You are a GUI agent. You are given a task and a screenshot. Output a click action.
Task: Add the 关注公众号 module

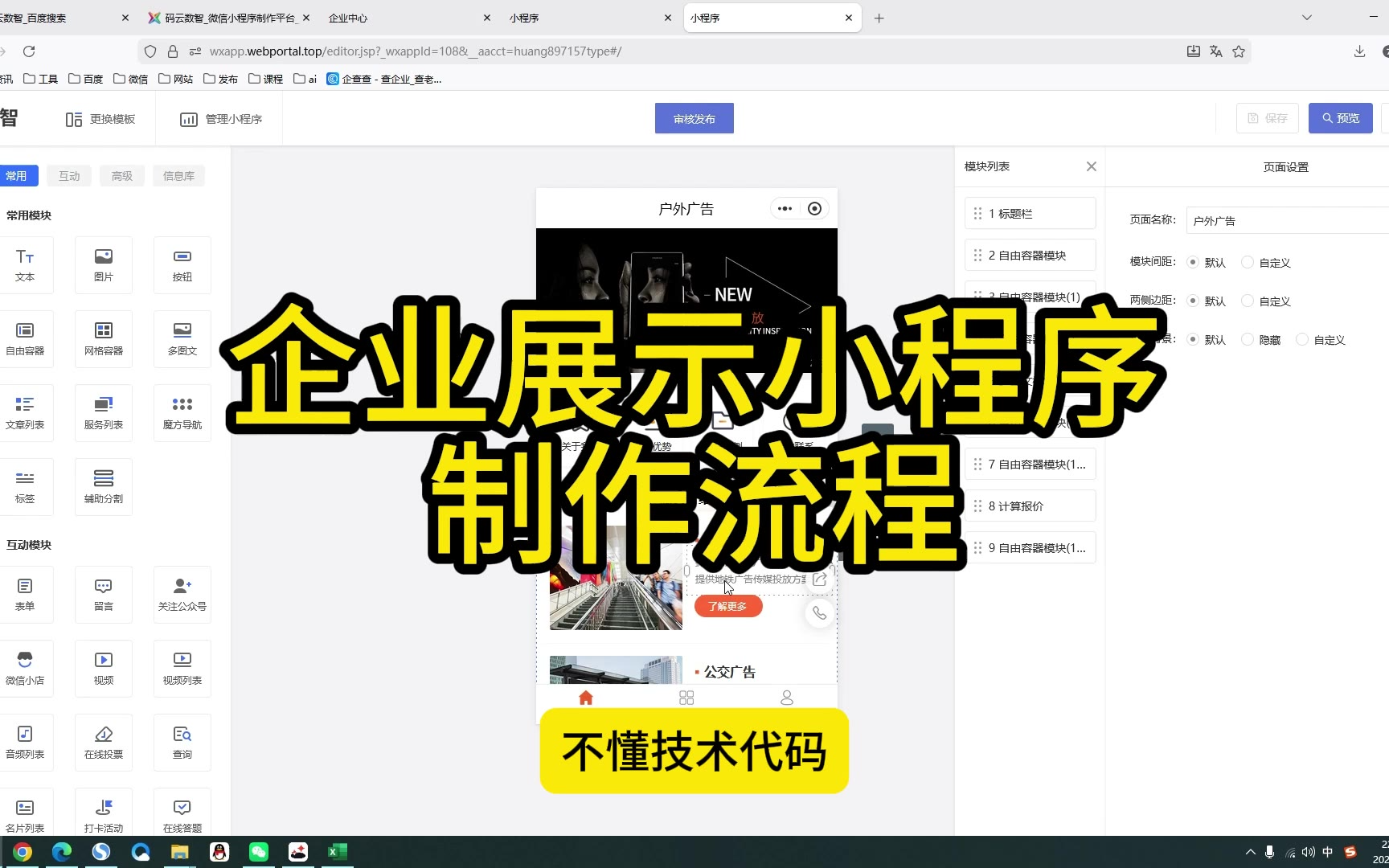[182, 595]
